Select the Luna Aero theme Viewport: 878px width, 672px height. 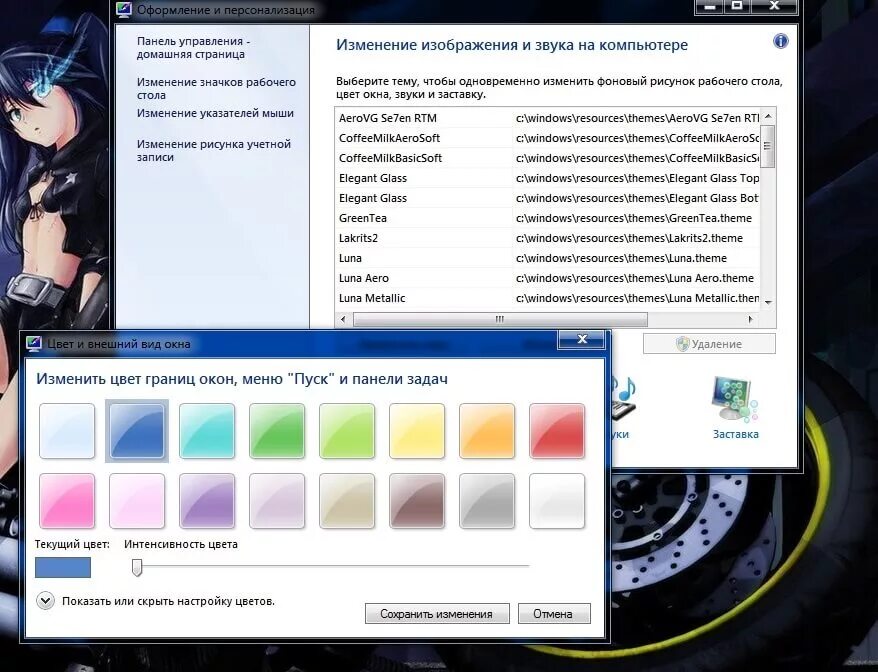(548, 278)
